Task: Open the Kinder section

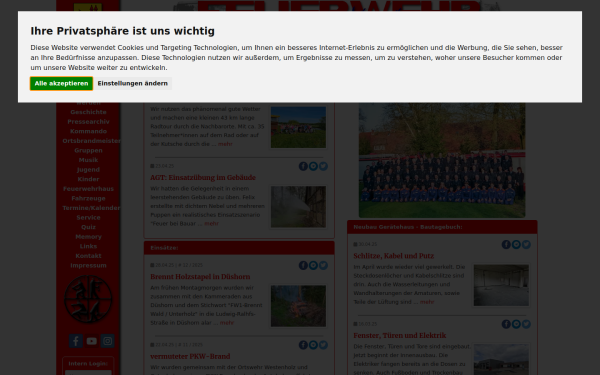Action: [88, 179]
